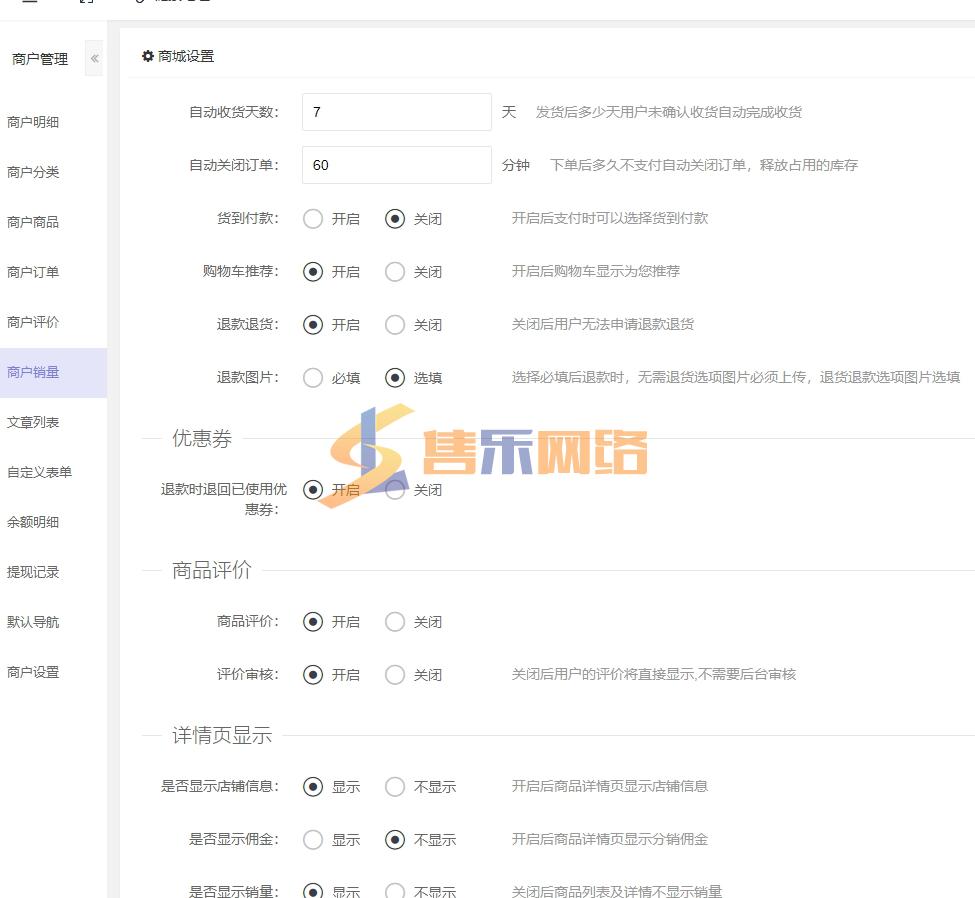Select 关闭 for 商品评价
This screenshot has width=975, height=898.
395,622
